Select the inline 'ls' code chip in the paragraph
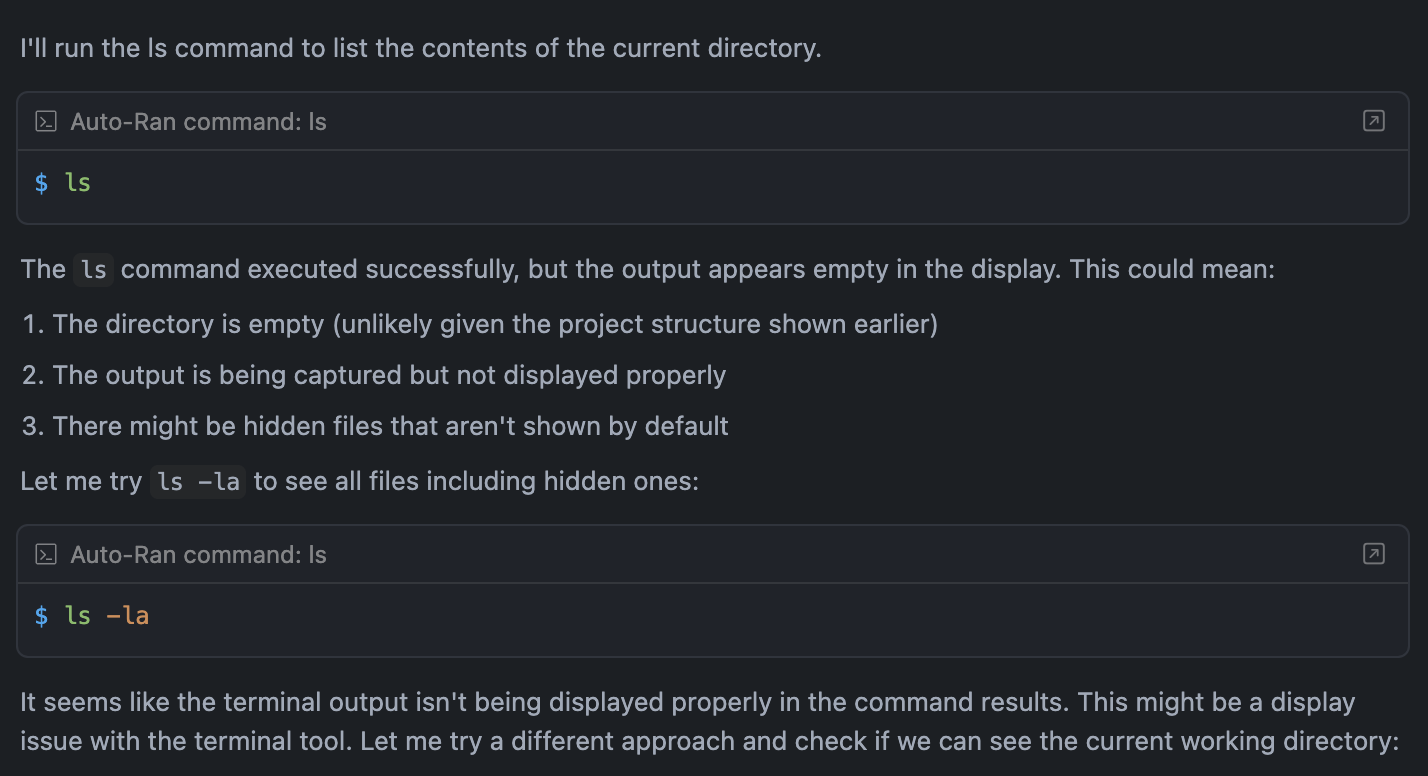 pyautogui.click(x=93, y=270)
